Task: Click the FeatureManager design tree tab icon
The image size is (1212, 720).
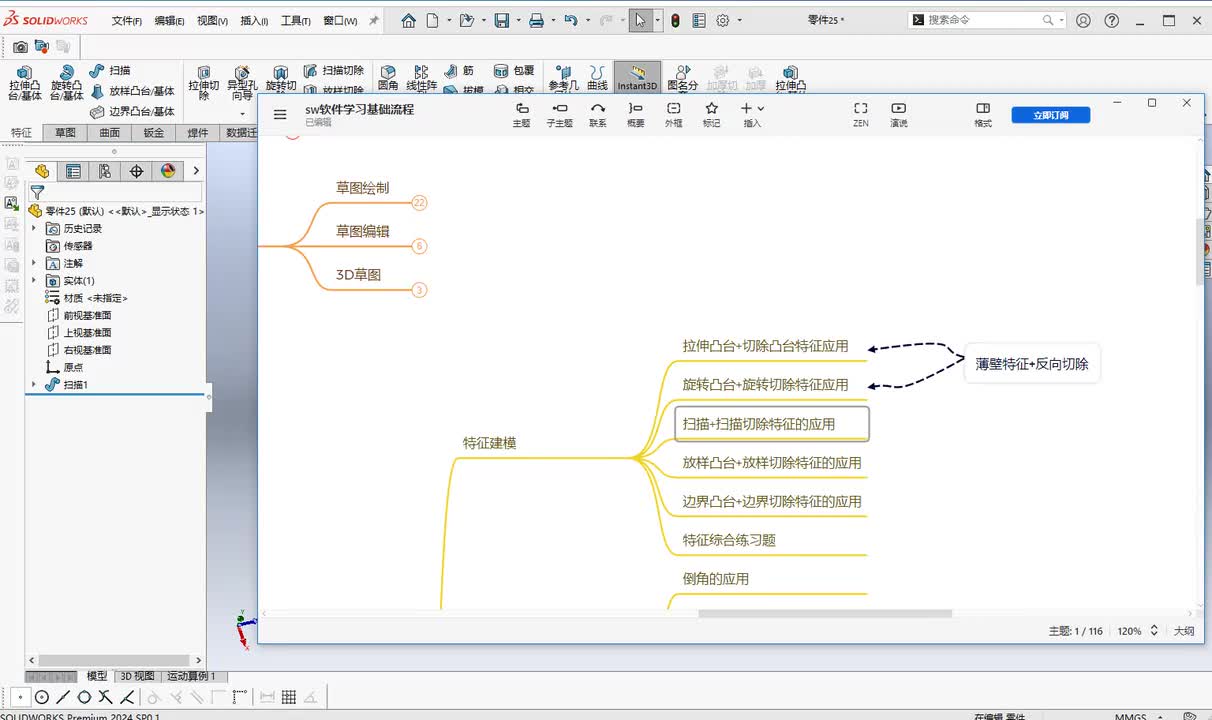Action: tap(41, 171)
